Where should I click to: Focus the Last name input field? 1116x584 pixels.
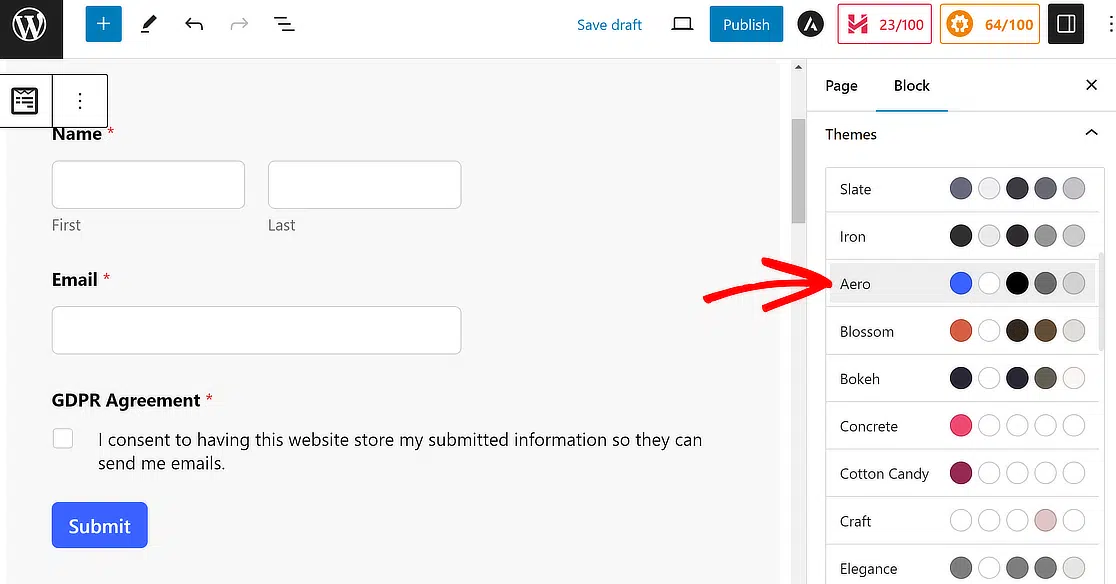click(364, 184)
